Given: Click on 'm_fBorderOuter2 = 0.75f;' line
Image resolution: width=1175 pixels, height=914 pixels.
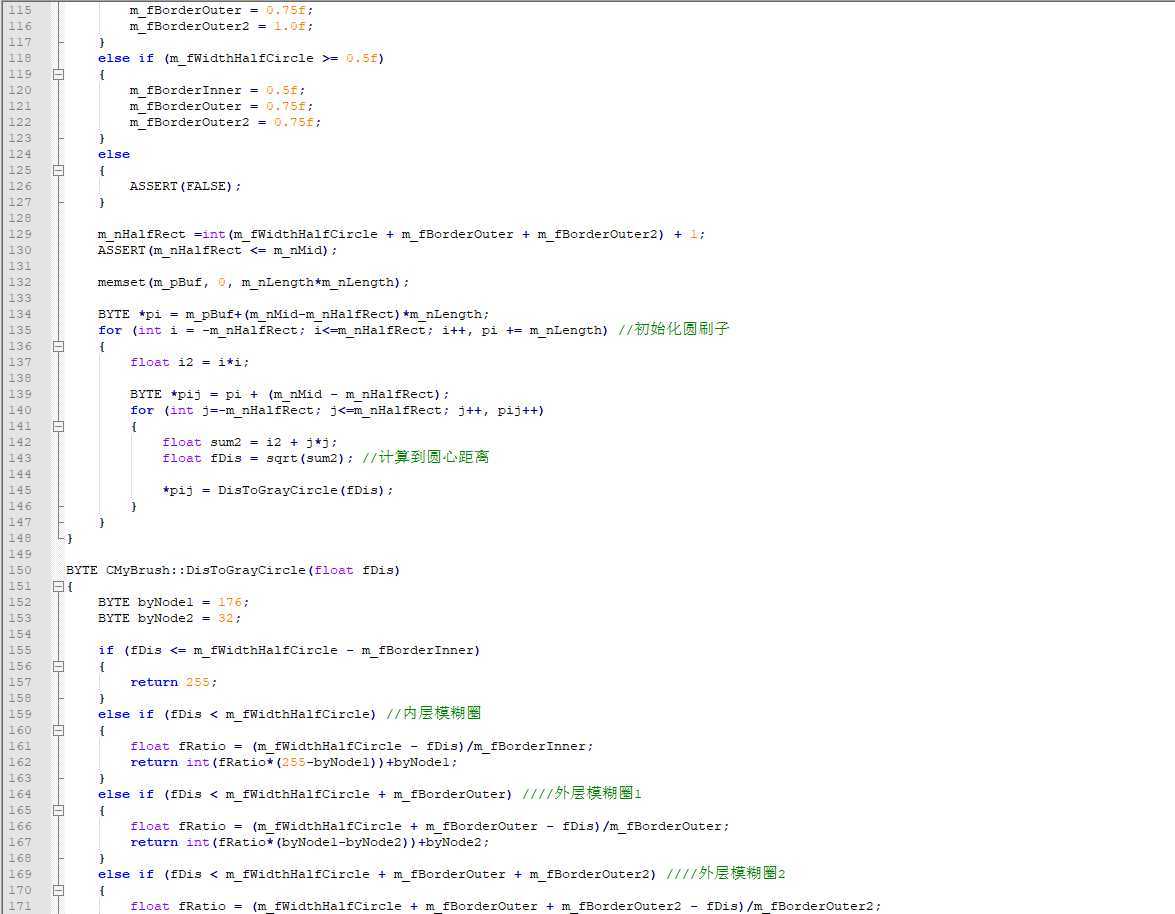Looking at the screenshot, I should click(x=225, y=122).
